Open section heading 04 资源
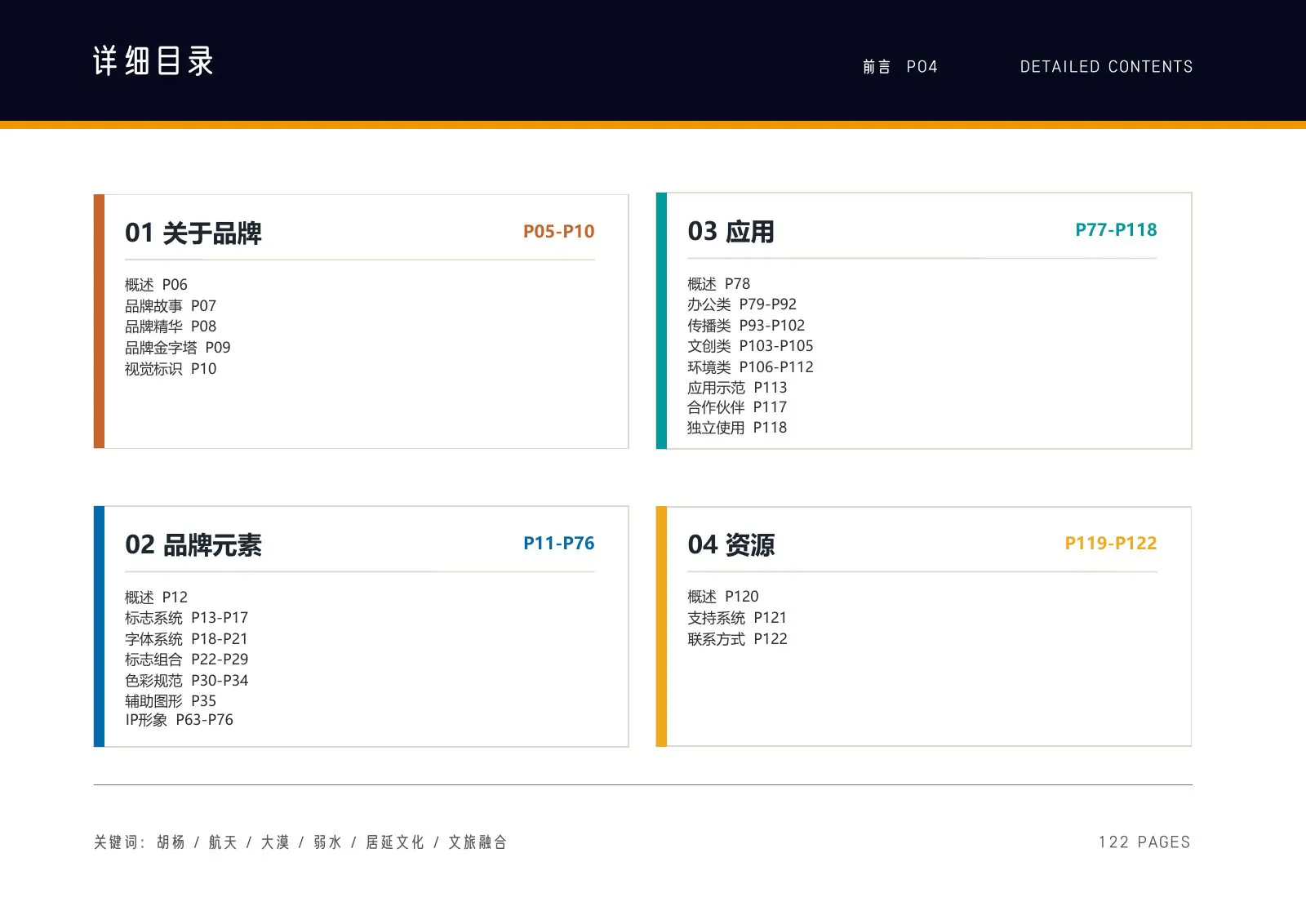 [x=731, y=545]
